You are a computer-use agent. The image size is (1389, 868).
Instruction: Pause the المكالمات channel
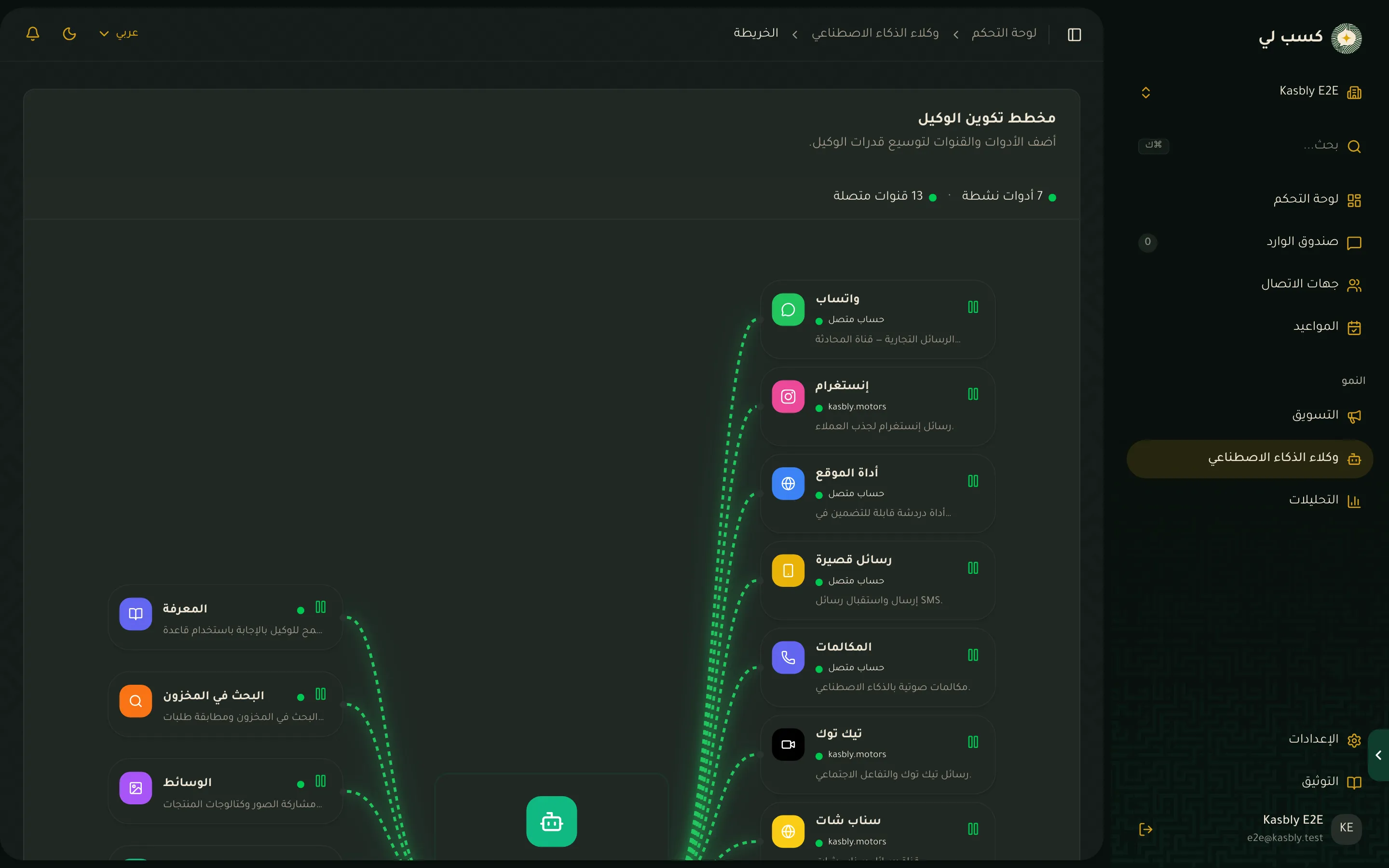point(973,655)
